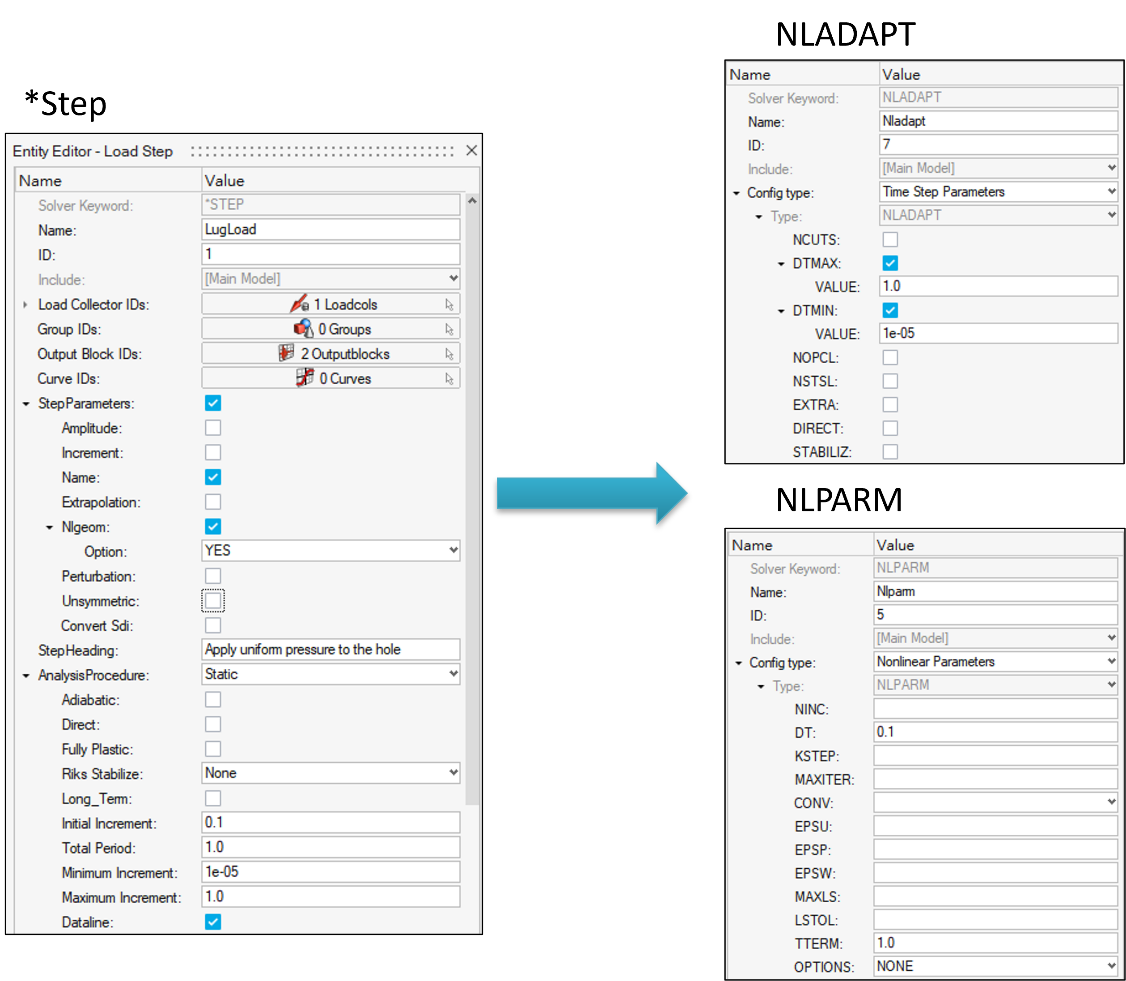Open the Outputblocks selector field
This screenshot has width=1126, height=981.
point(331,354)
